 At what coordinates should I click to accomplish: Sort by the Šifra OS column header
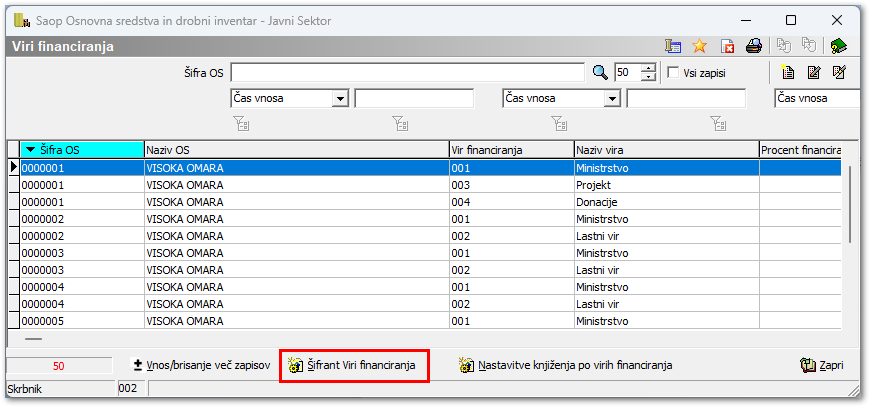click(x=82, y=150)
